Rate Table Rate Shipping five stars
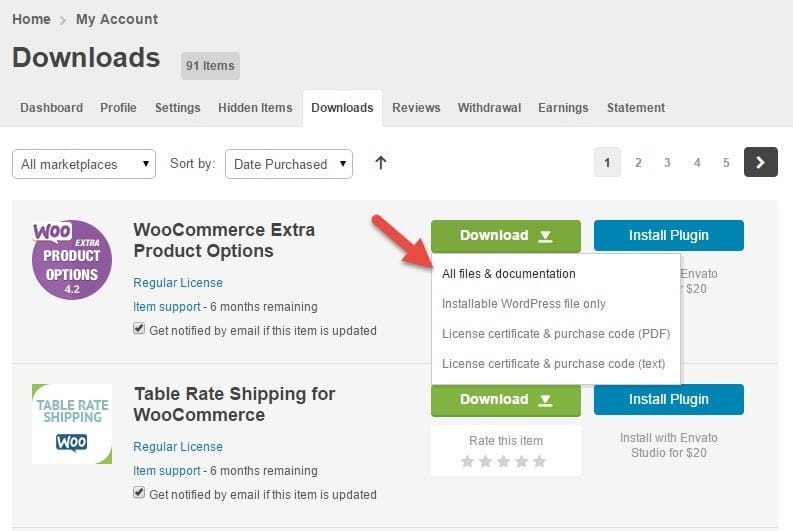The image size is (793, 531). [x=540, y=461]
